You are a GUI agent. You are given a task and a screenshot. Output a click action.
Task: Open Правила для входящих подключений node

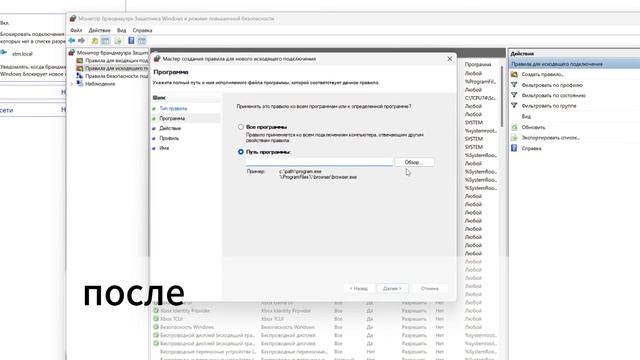[x=112, y=60]
